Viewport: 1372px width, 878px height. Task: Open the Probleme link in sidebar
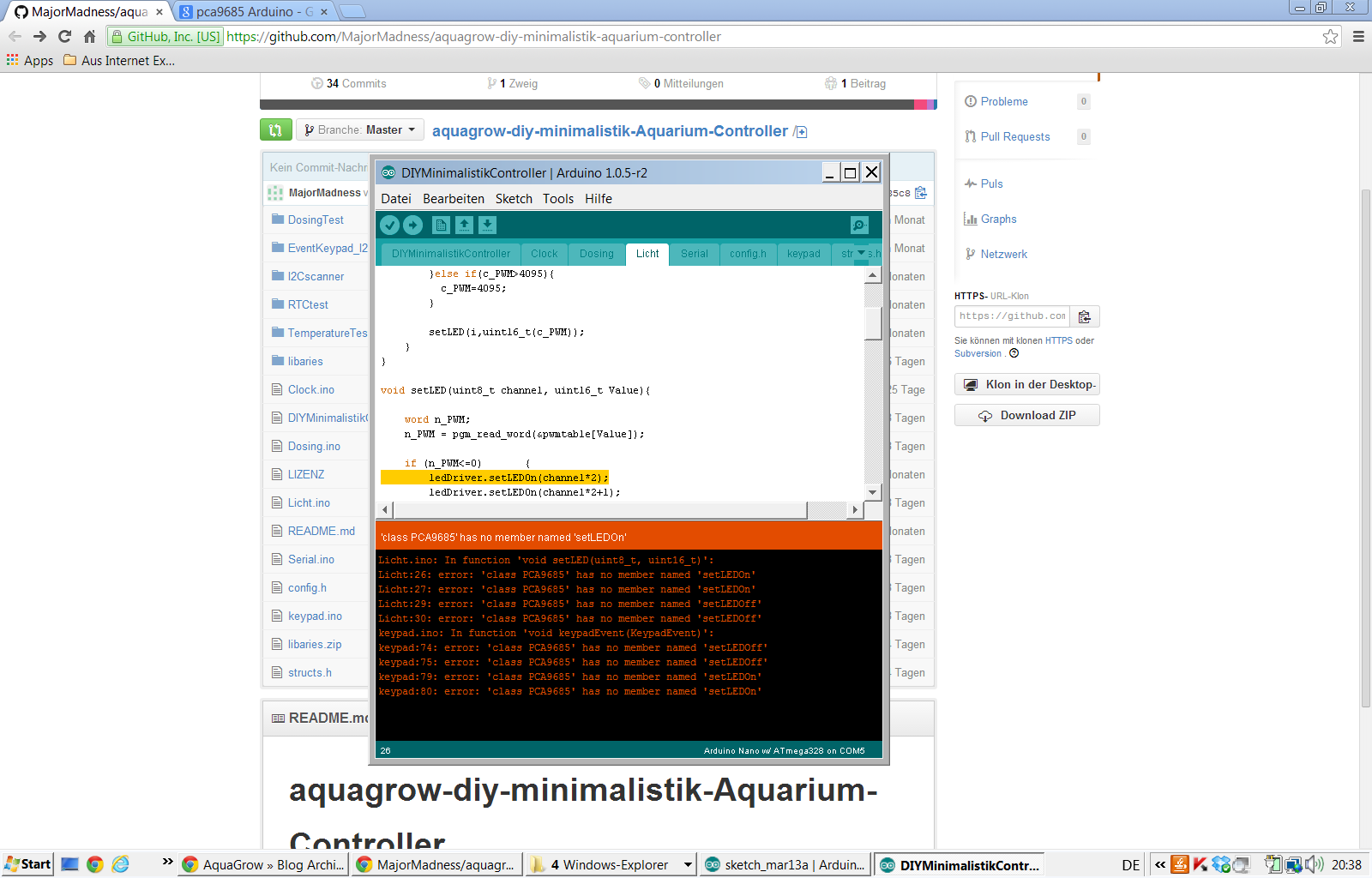point(1004,101)
